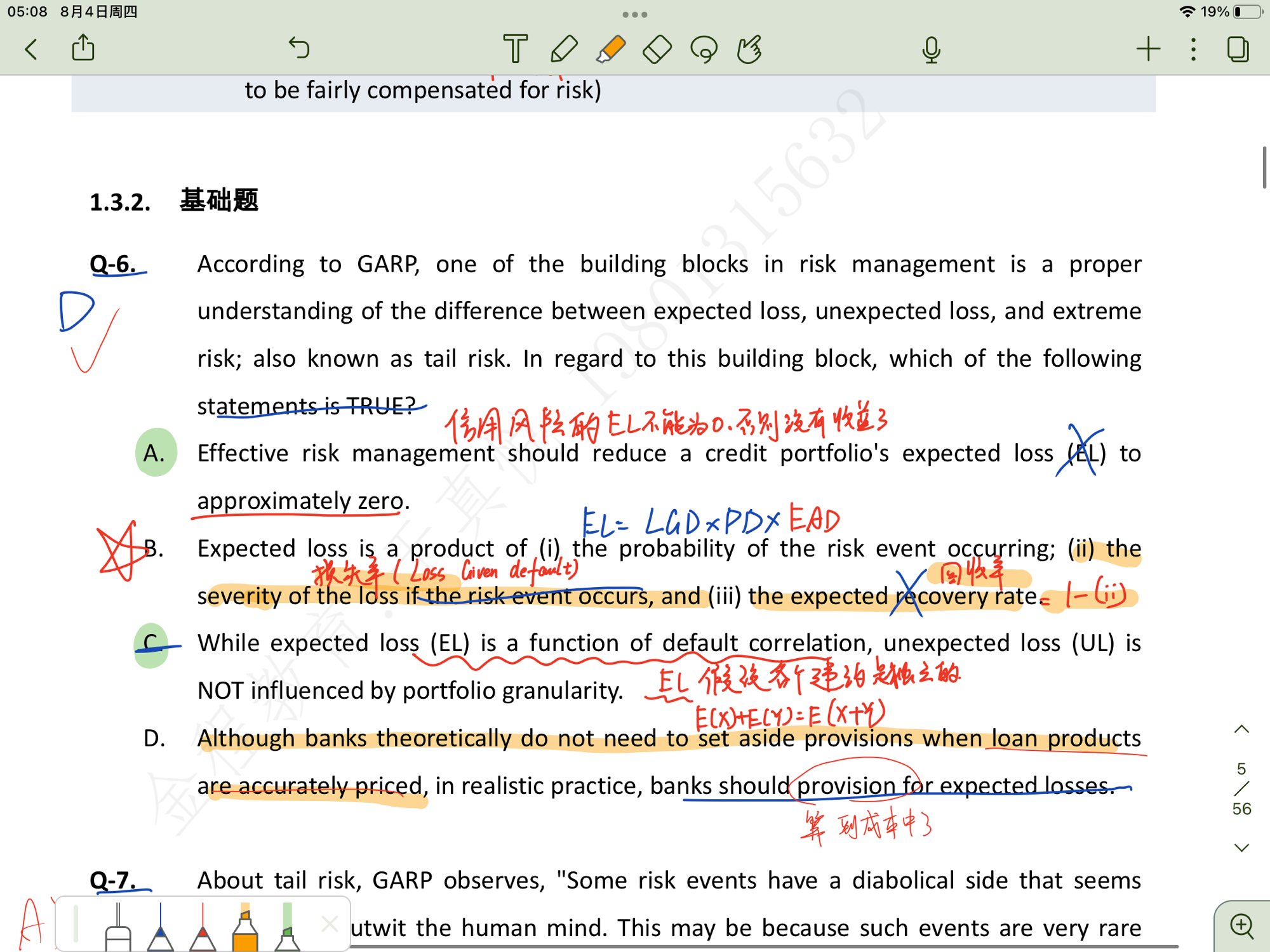Open the add plus menu
The height and width of the screenshot is (952, 1270).
coord(1148,49)
